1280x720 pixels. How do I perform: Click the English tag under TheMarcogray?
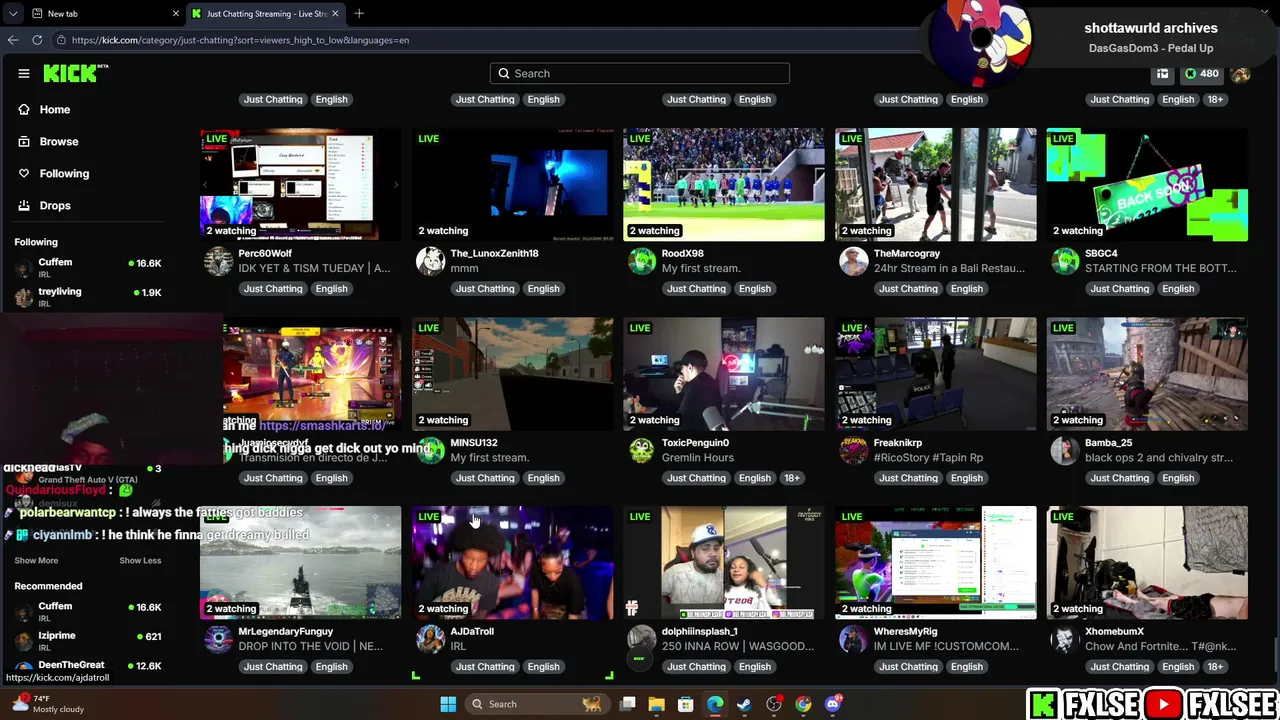966,289
